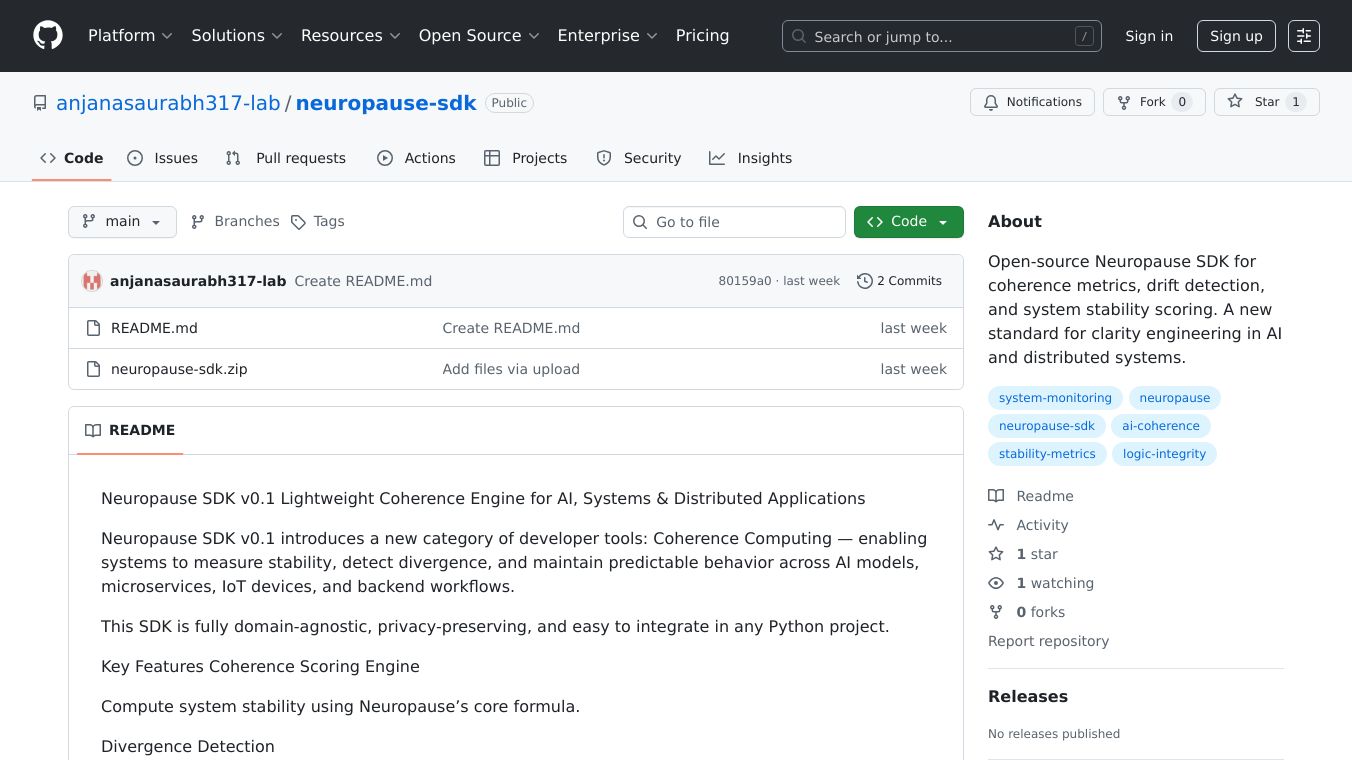Select the ai-coherence topic tag
Screen dimensions: 1352x760
(x=1160, y=426)
